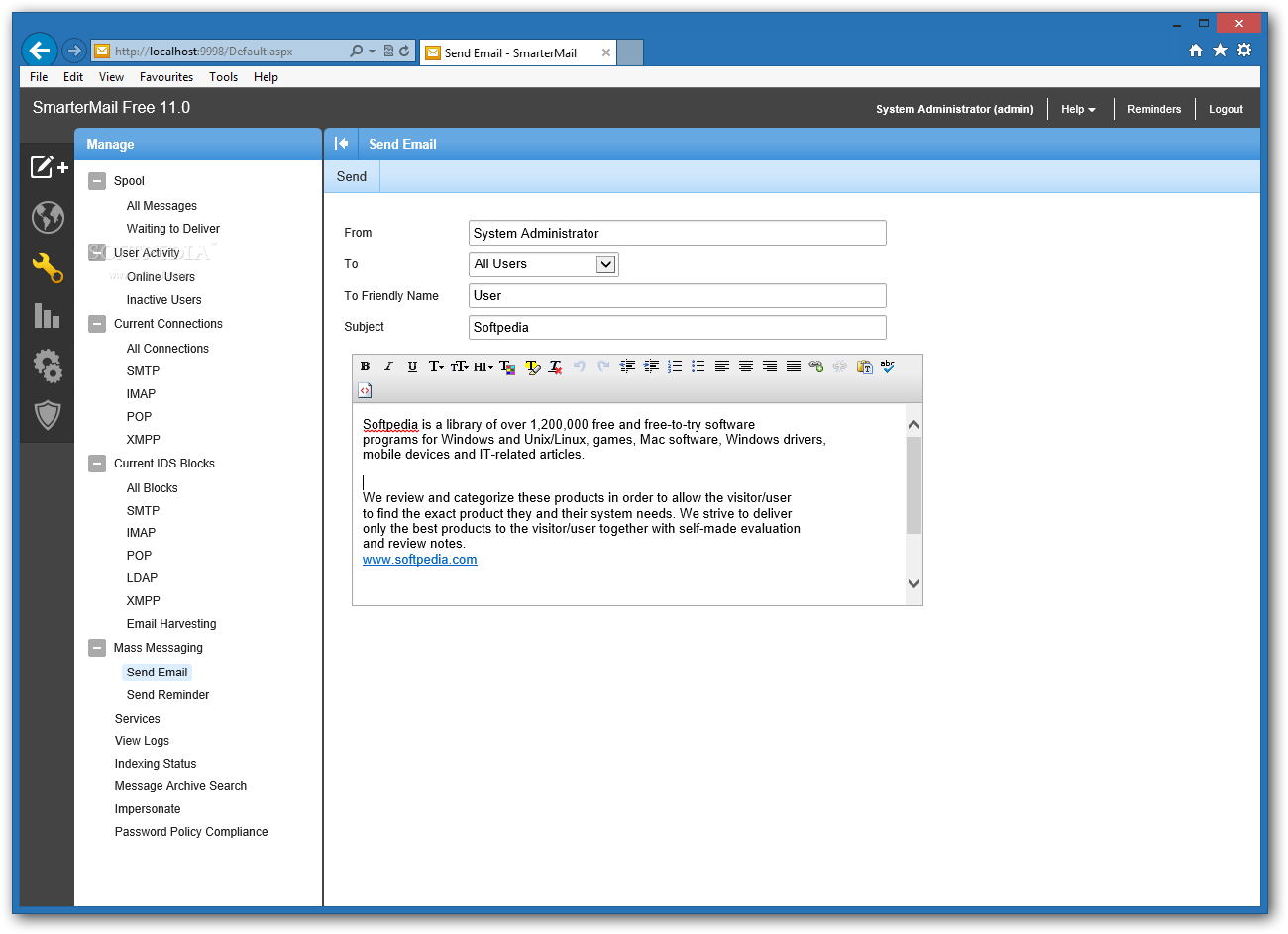Screen dimensions: 1288x934
Task: Click the Subject input field
Action: click(x=678, y=328)
